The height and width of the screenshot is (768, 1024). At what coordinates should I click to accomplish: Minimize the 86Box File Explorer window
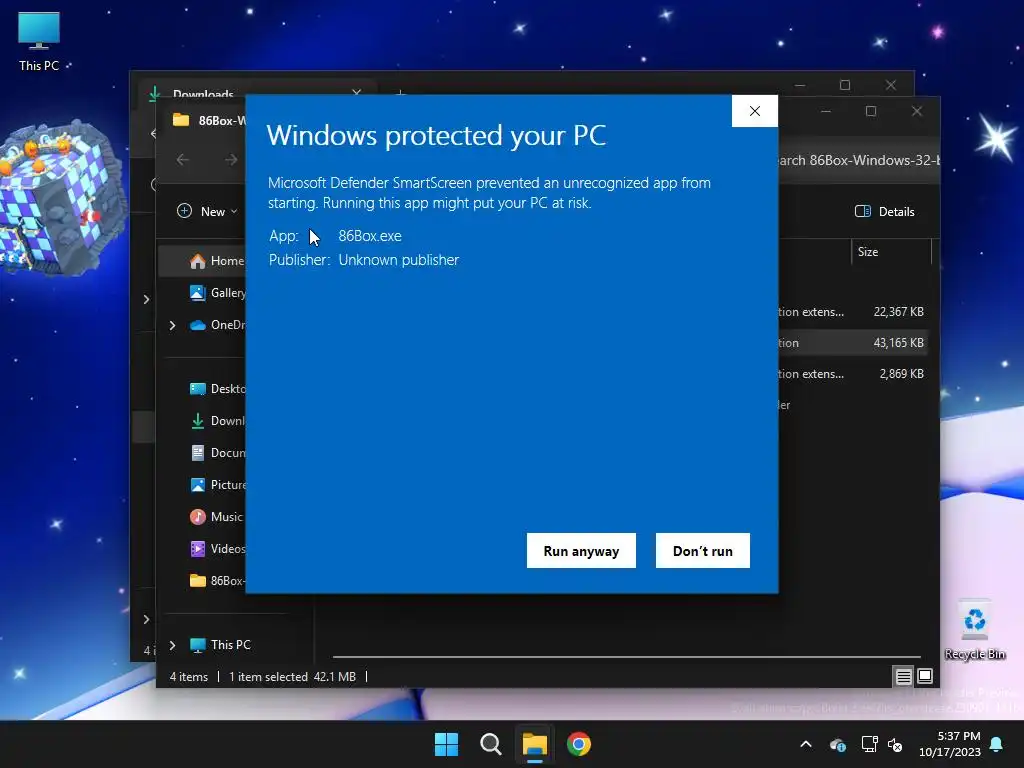coord(825,111)
